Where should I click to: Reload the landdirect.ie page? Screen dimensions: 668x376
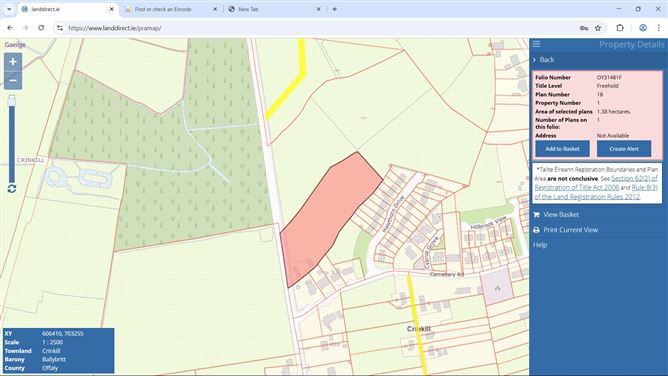pyautogui.click(x=41, y=28)
